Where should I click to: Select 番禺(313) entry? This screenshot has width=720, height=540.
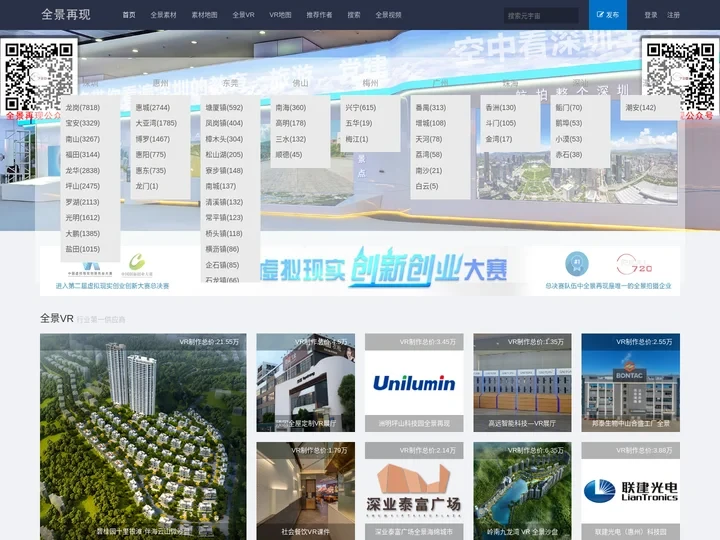(431, 107)
